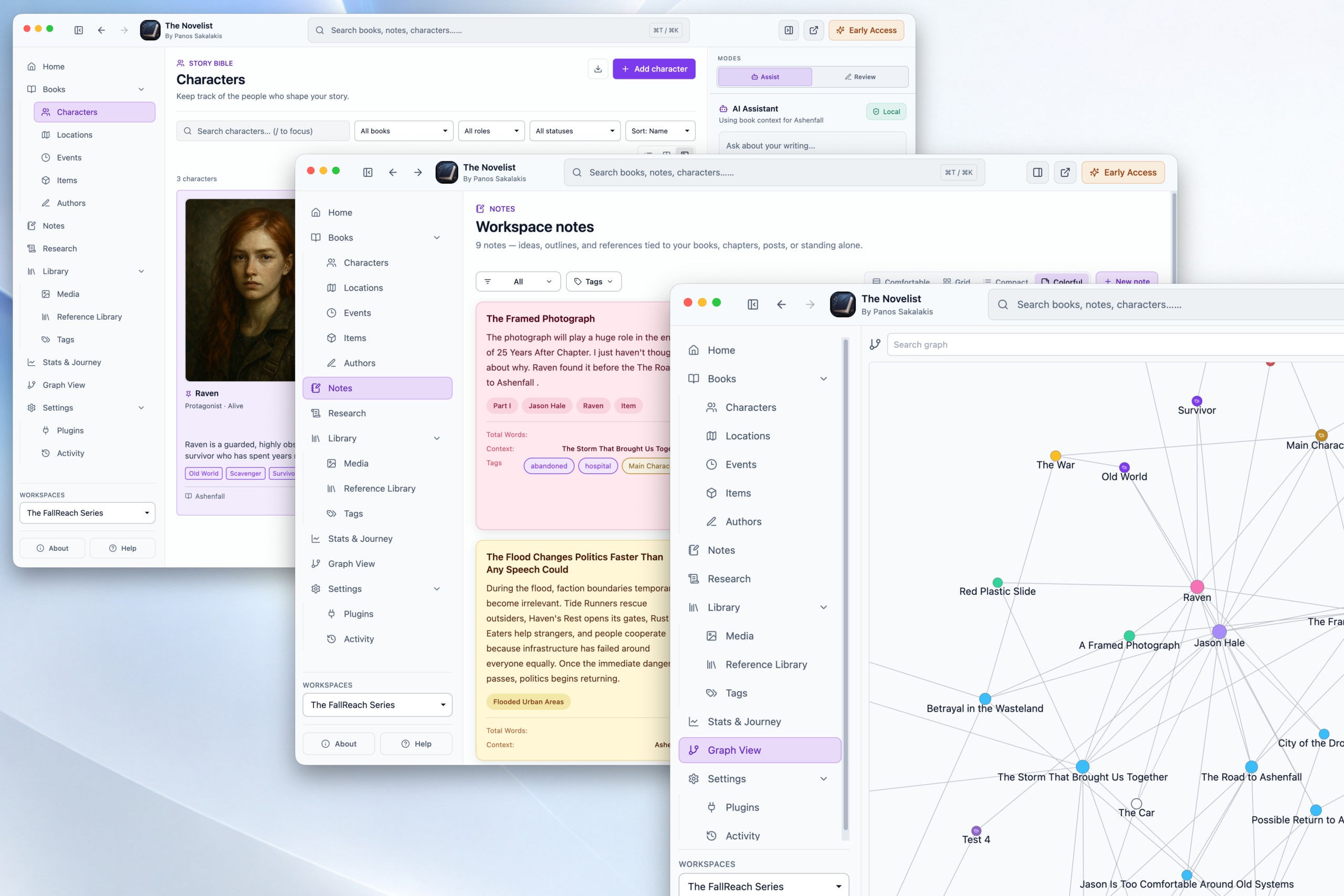This screenshot has height=896, width=1344.
Task: Click external link icon in Notes window header
Action: click(1065, 172)
